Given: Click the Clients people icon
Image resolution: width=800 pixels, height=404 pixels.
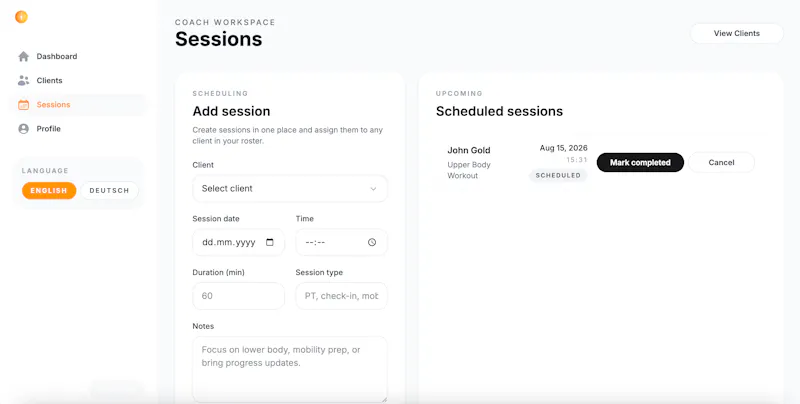Looking at the screenshot, I should (x=23, y=81).
